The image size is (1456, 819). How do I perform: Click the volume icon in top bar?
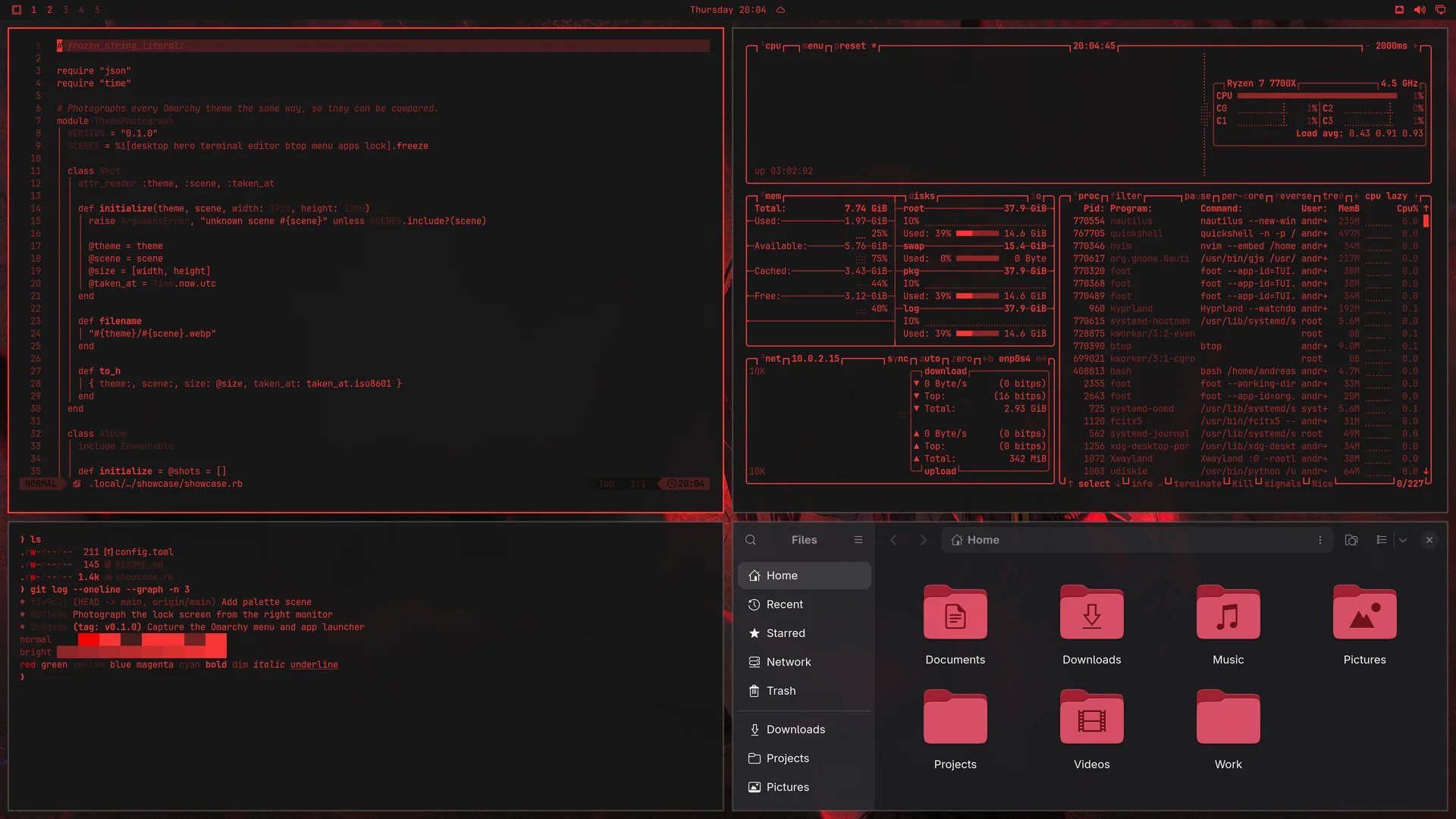coord(1420,10)
